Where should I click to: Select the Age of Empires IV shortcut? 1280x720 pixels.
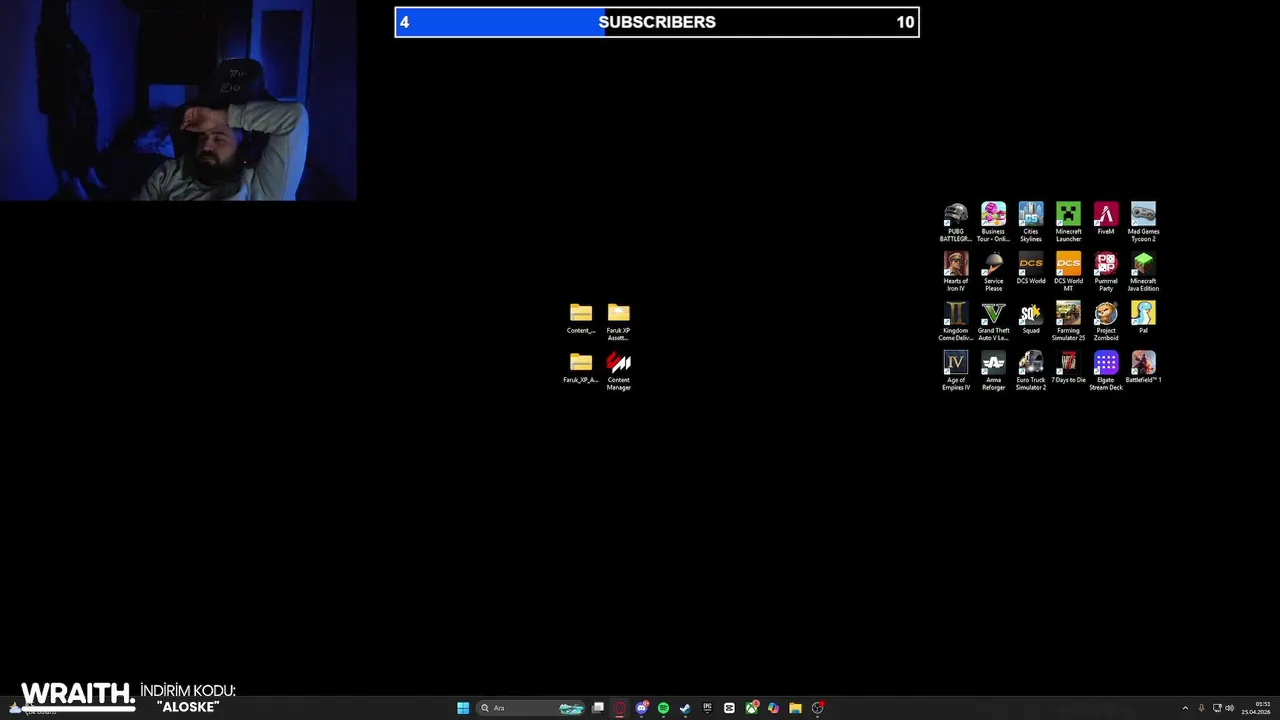coord(956,370)
